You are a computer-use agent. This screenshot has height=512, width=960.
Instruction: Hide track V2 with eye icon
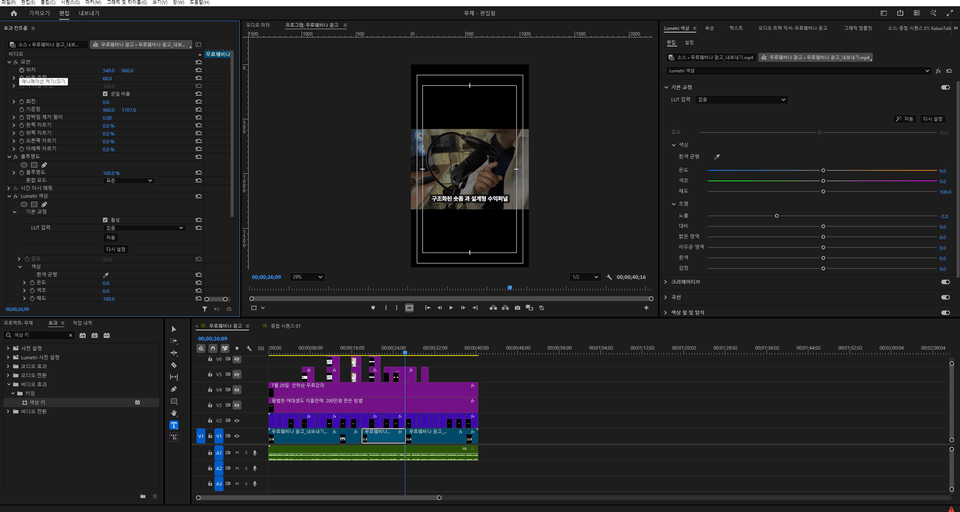237,421
